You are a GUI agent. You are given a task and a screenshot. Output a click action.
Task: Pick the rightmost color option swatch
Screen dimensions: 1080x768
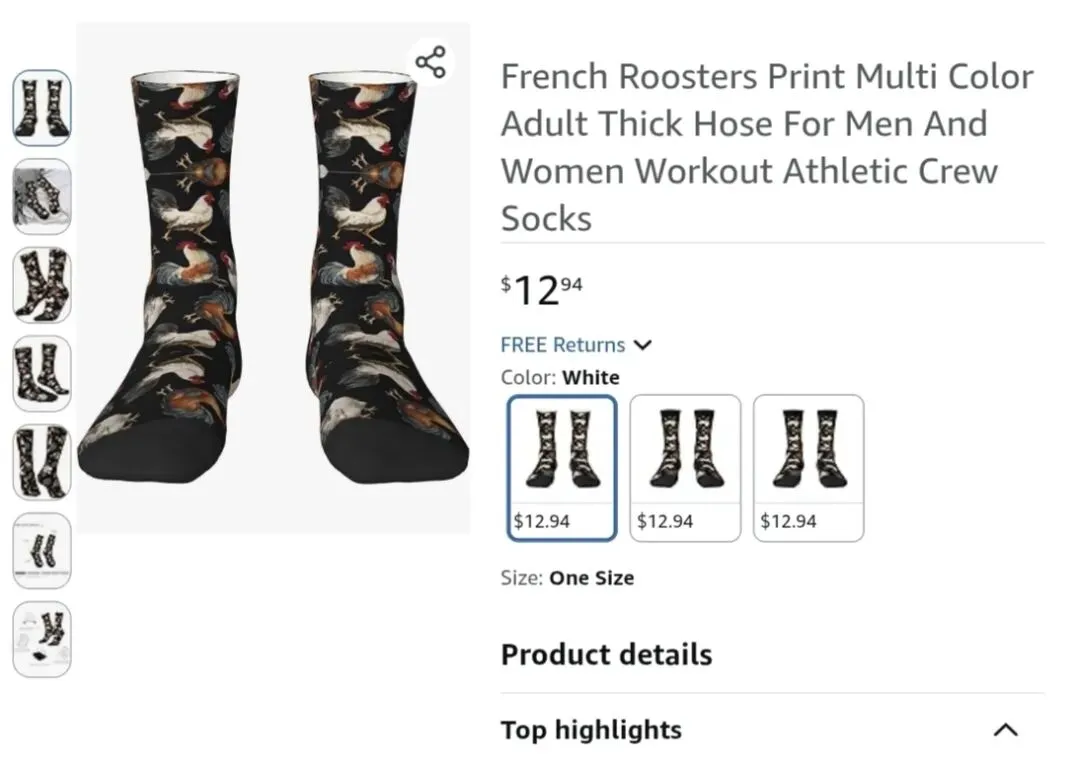pyautogui.click(x=808, y=468)
